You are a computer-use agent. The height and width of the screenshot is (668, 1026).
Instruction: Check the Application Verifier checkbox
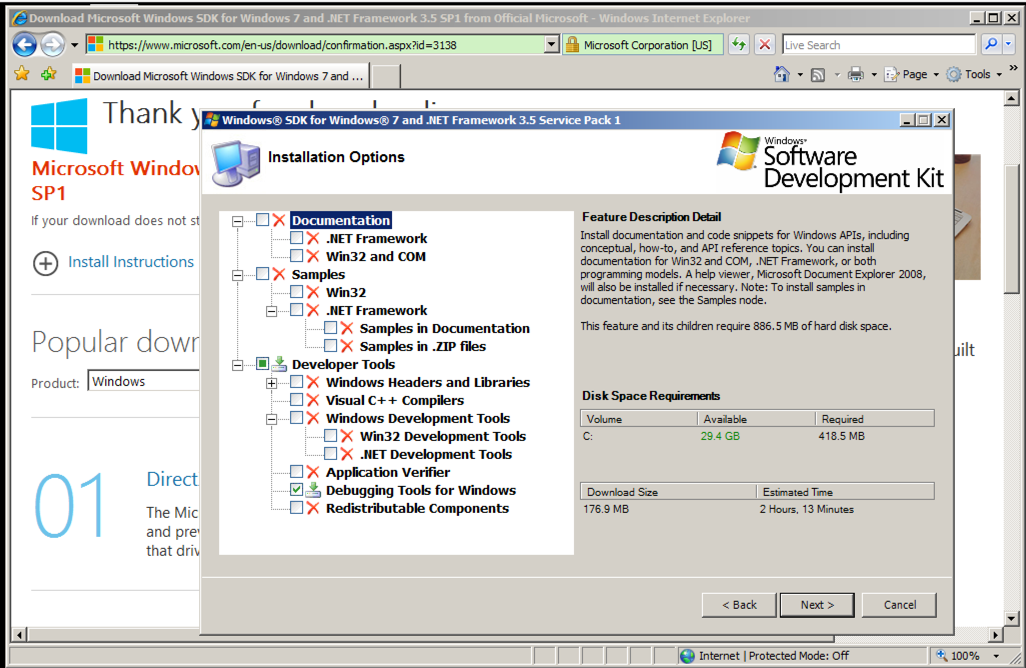pos(296,472)
